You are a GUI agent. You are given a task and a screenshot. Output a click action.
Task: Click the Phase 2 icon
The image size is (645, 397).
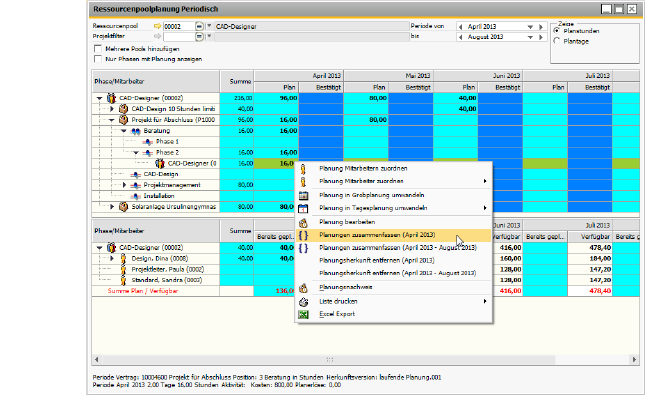tap(148, 153)
